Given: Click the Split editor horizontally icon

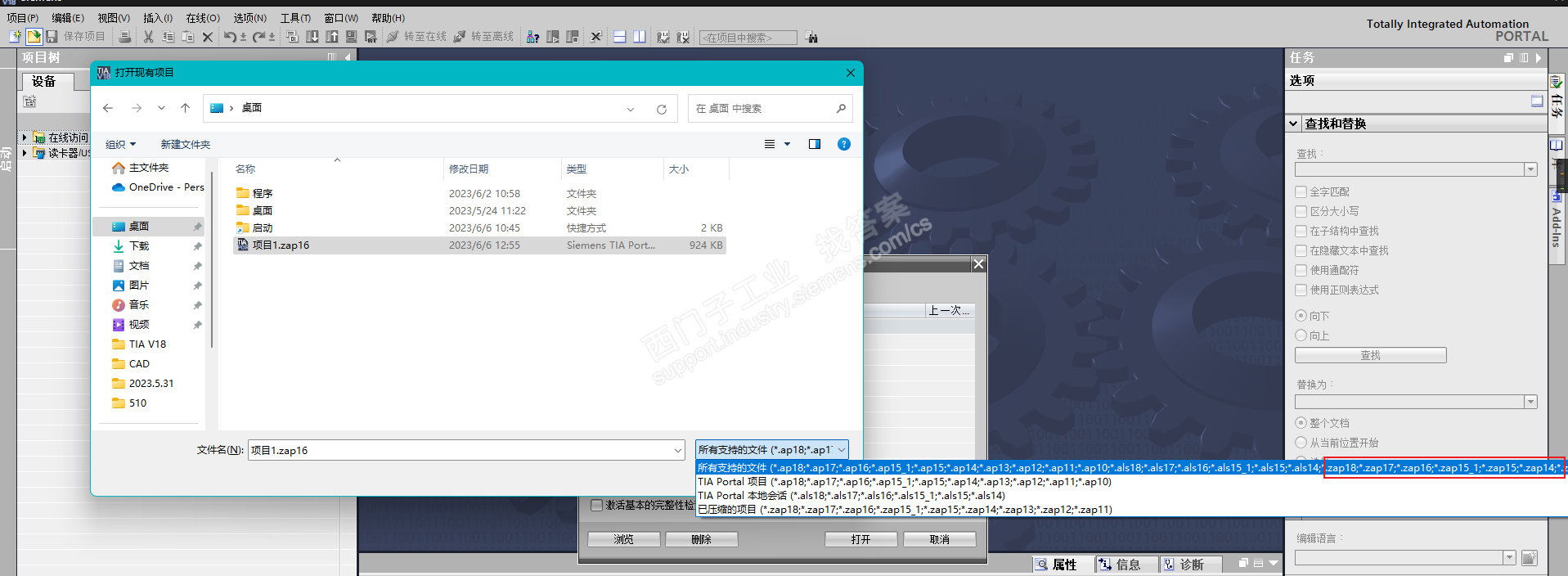Looking at the screenshot, I should [619, 37].
